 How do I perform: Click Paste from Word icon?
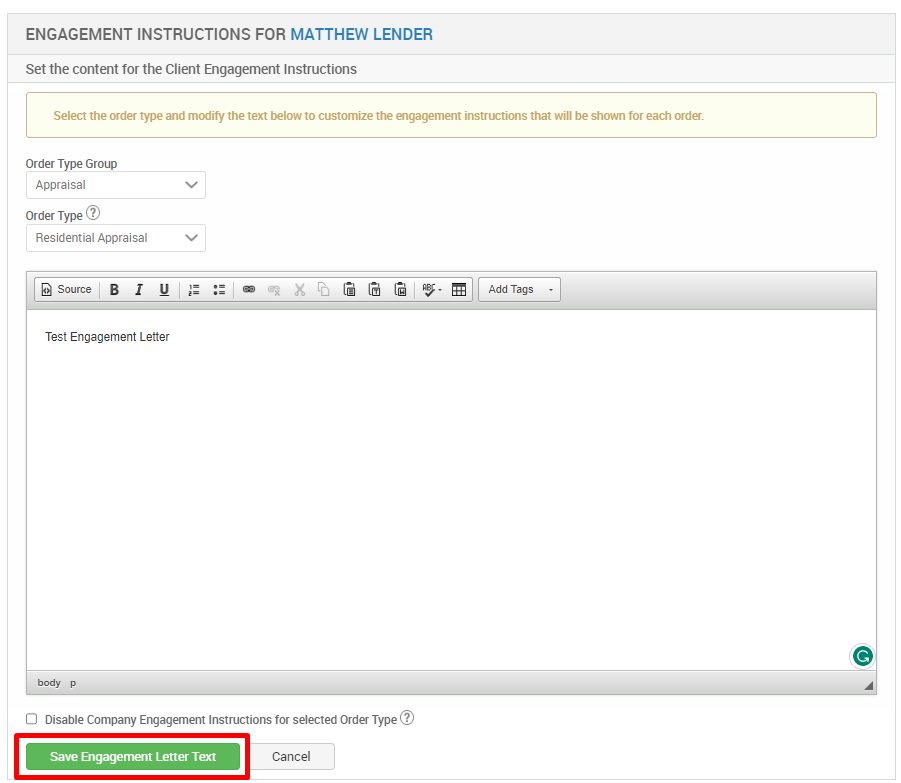click(401, 290)
